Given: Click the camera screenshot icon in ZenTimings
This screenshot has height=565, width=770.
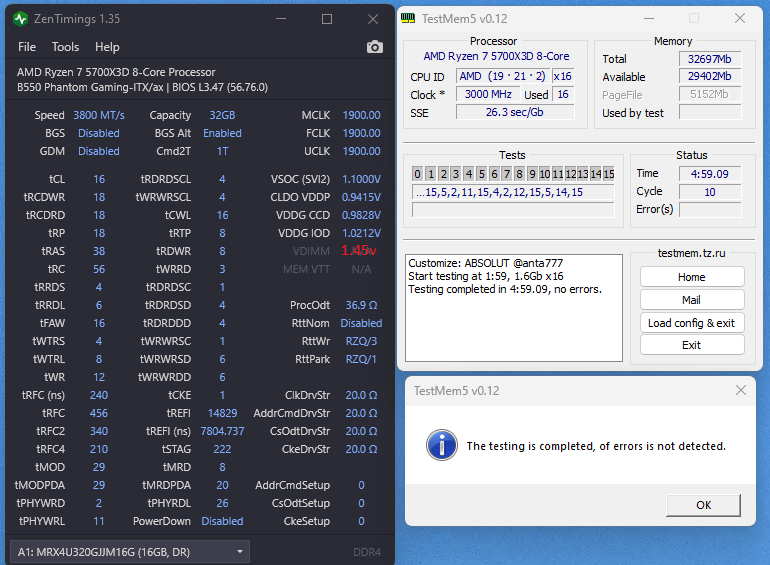Looking at the screenshot, I should [374, 47].
